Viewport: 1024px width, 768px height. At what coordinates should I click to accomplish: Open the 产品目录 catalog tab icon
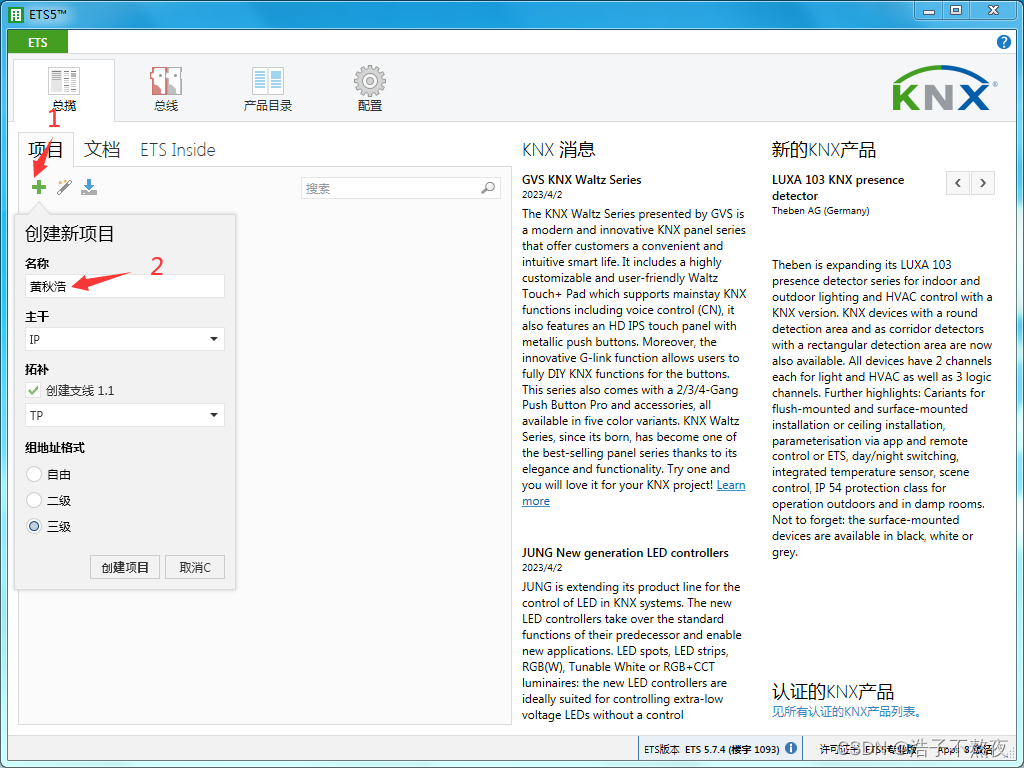coord(268,82)
